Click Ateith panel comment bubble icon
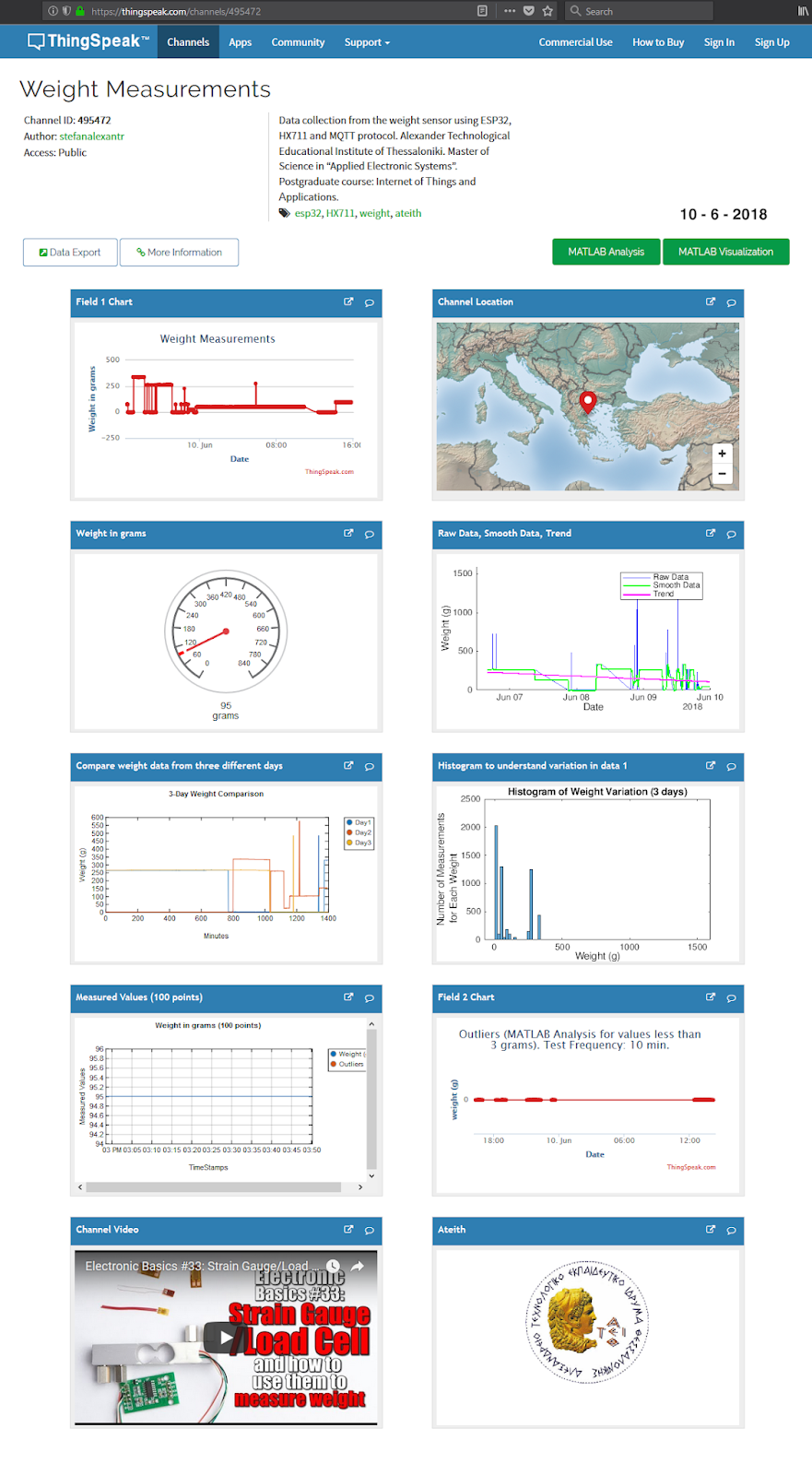 pyautogui.click(x=731, y=1230)
